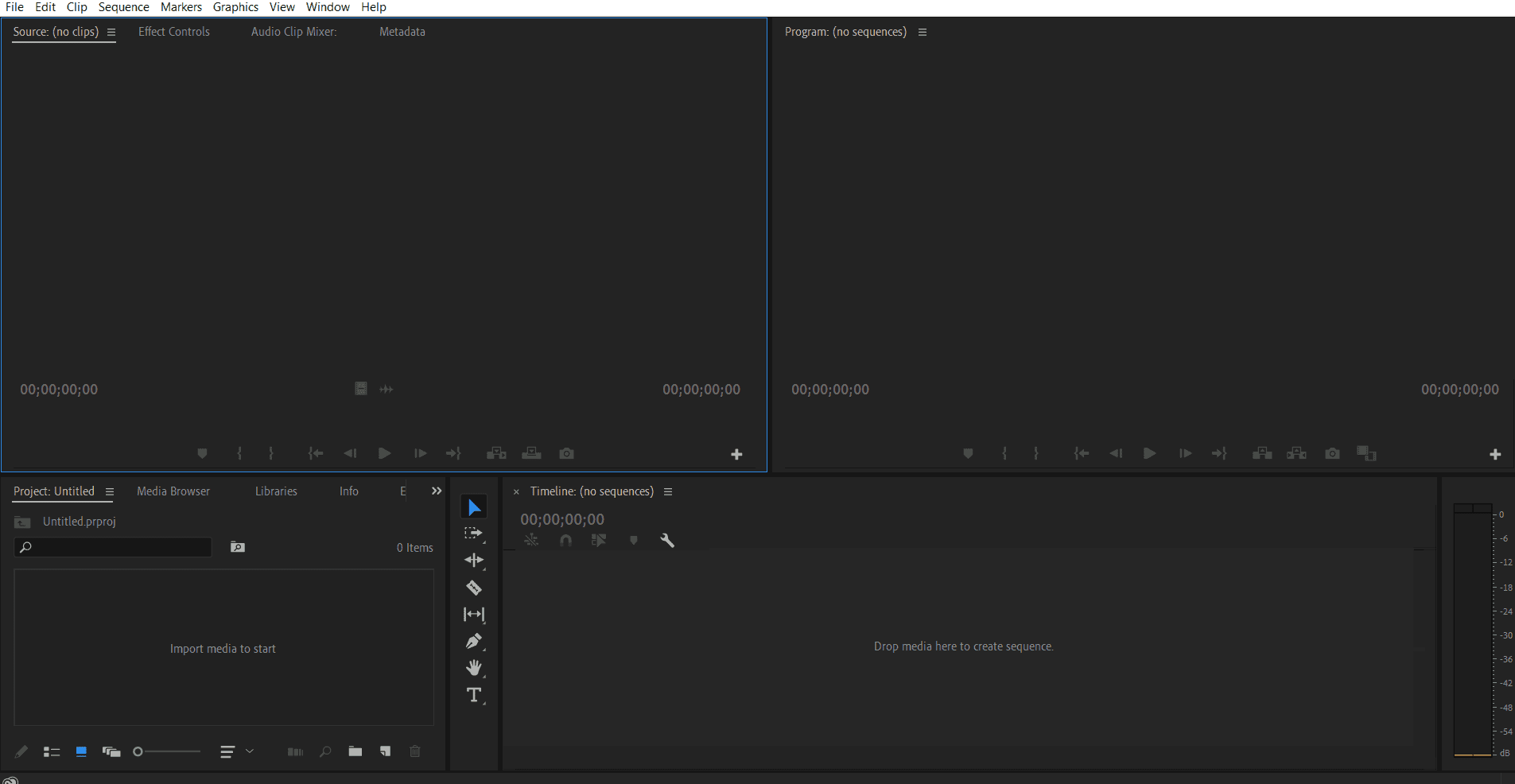Click the Drag Audio Only icon
Viewport: 1515px width, 784px height.
coord(387,389)
